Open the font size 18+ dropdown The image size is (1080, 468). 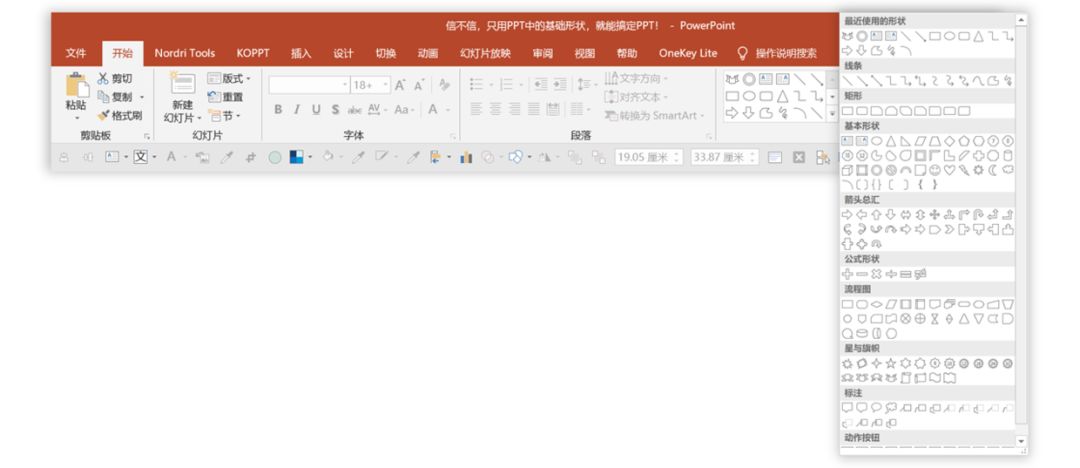(386, 85)
